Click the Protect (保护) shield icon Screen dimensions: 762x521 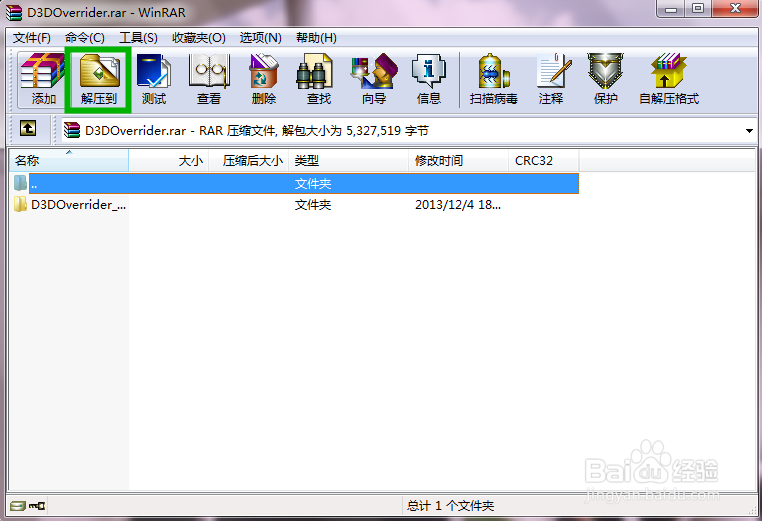[606, 79]
